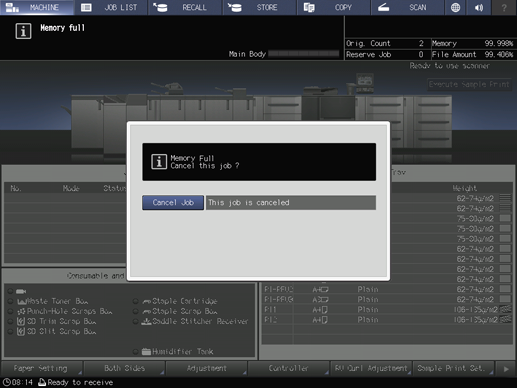The height and width of the screenshot is (388, 517).
Task: Click Staple Scrap Box status indicator
Action: pos(135,312)
